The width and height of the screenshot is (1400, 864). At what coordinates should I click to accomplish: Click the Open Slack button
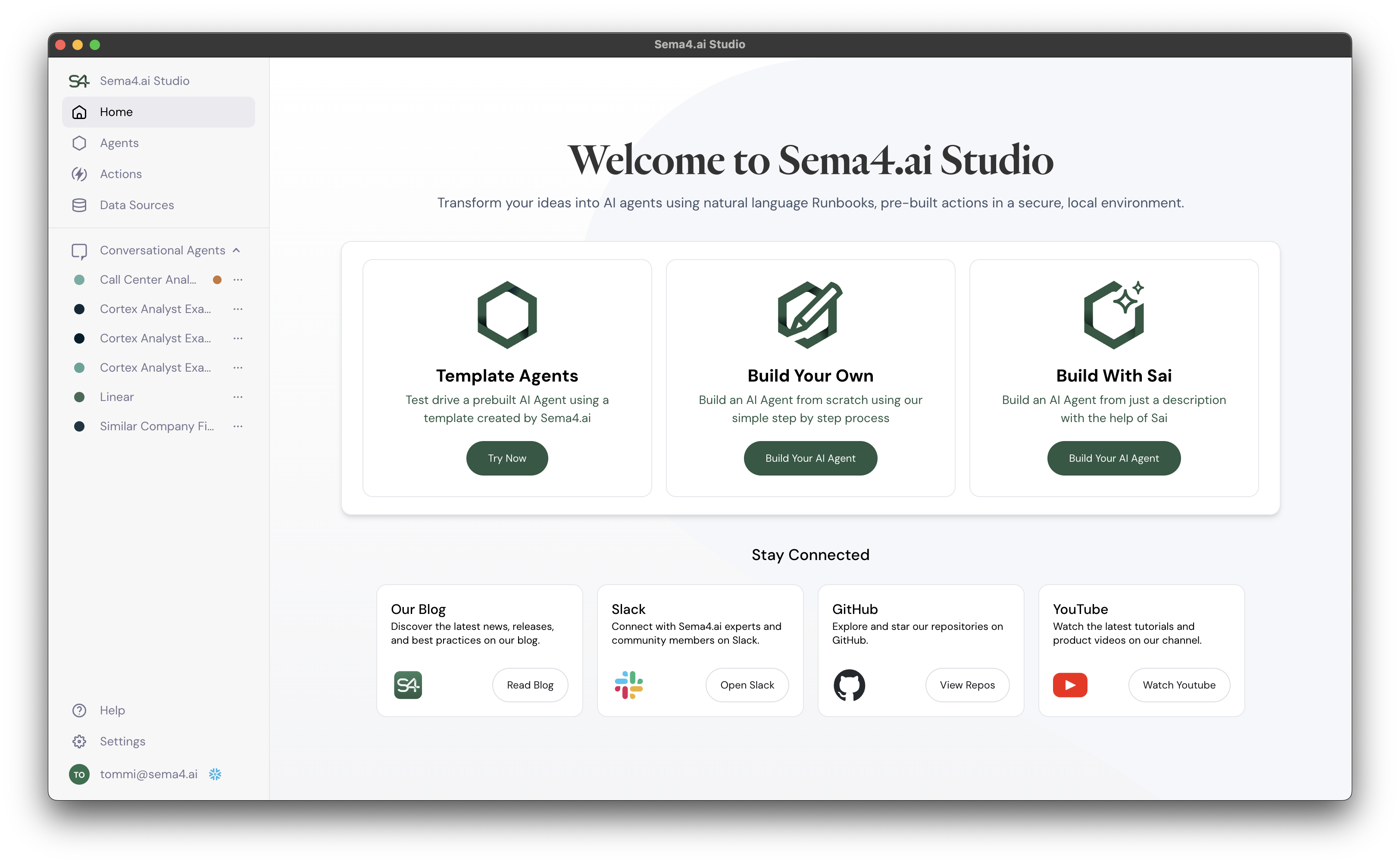[747, 685]
